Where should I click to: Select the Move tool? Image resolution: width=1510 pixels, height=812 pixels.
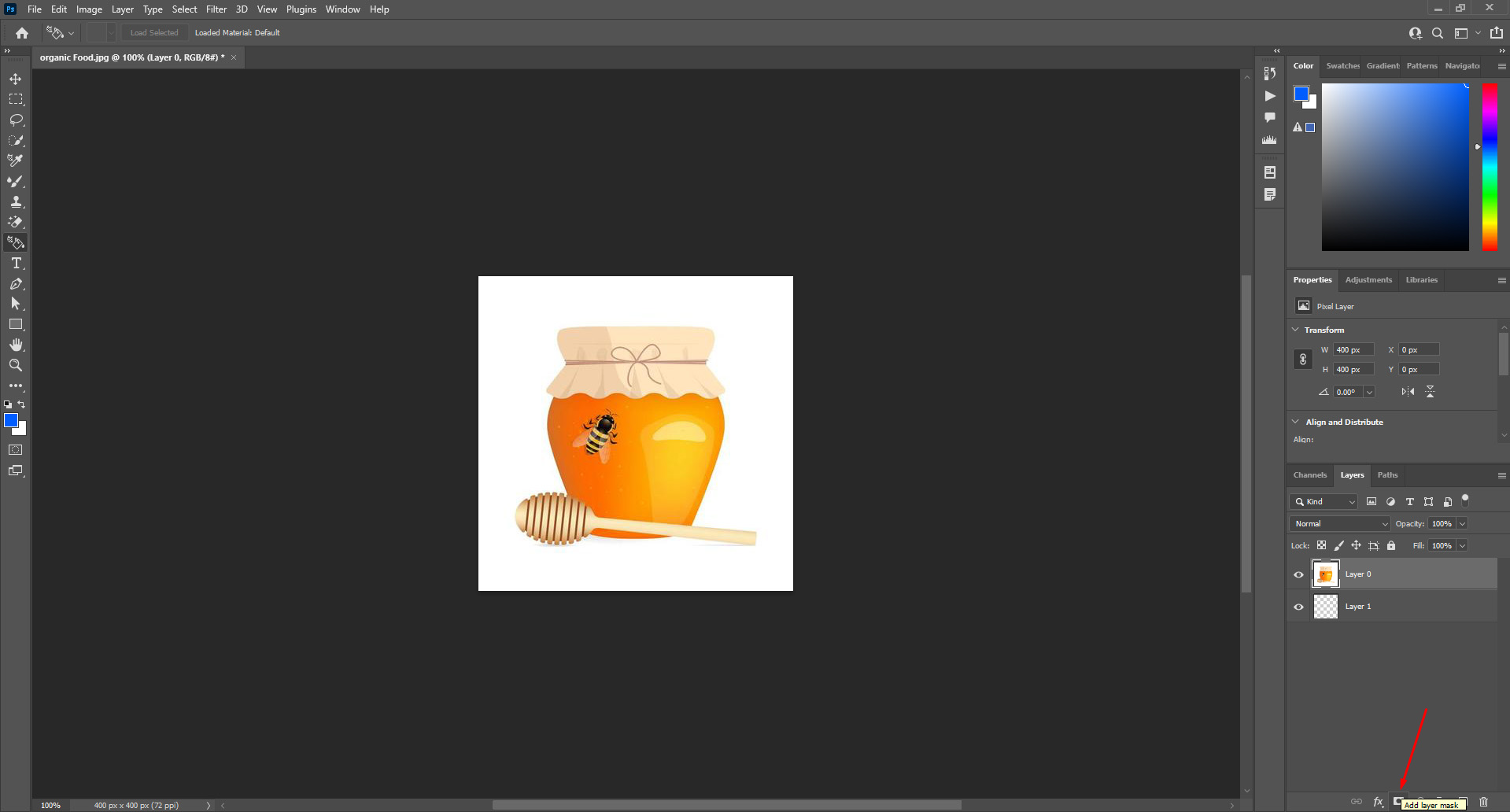[16, 79]
